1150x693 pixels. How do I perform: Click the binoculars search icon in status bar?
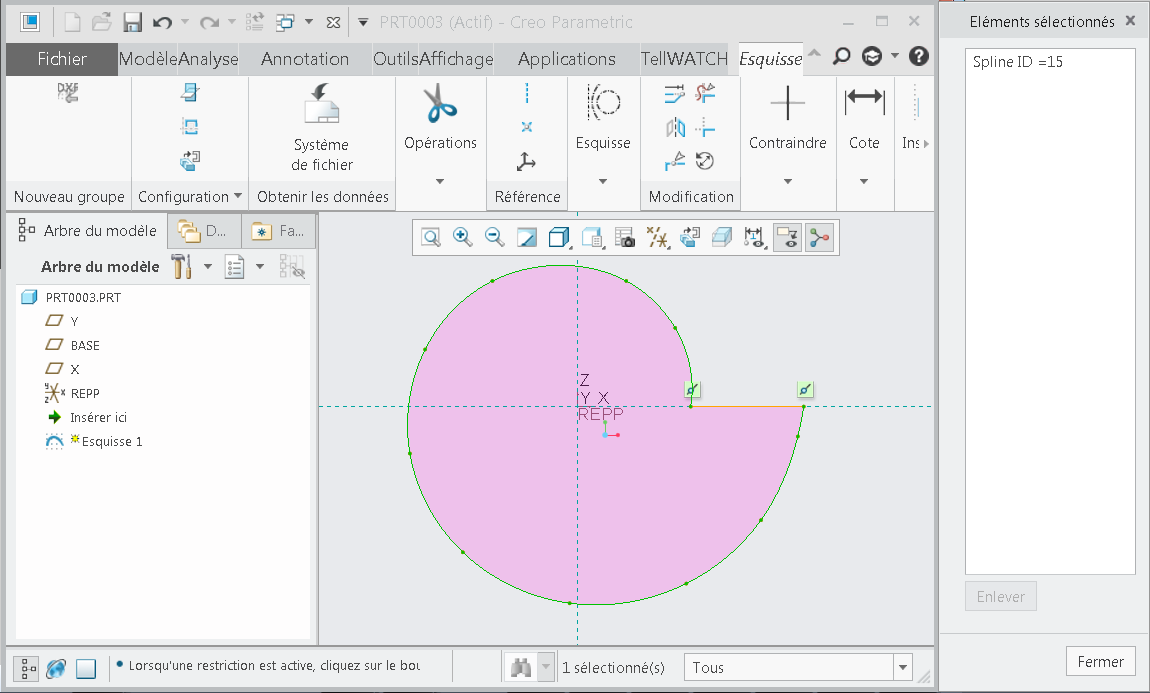pos(521,667)
